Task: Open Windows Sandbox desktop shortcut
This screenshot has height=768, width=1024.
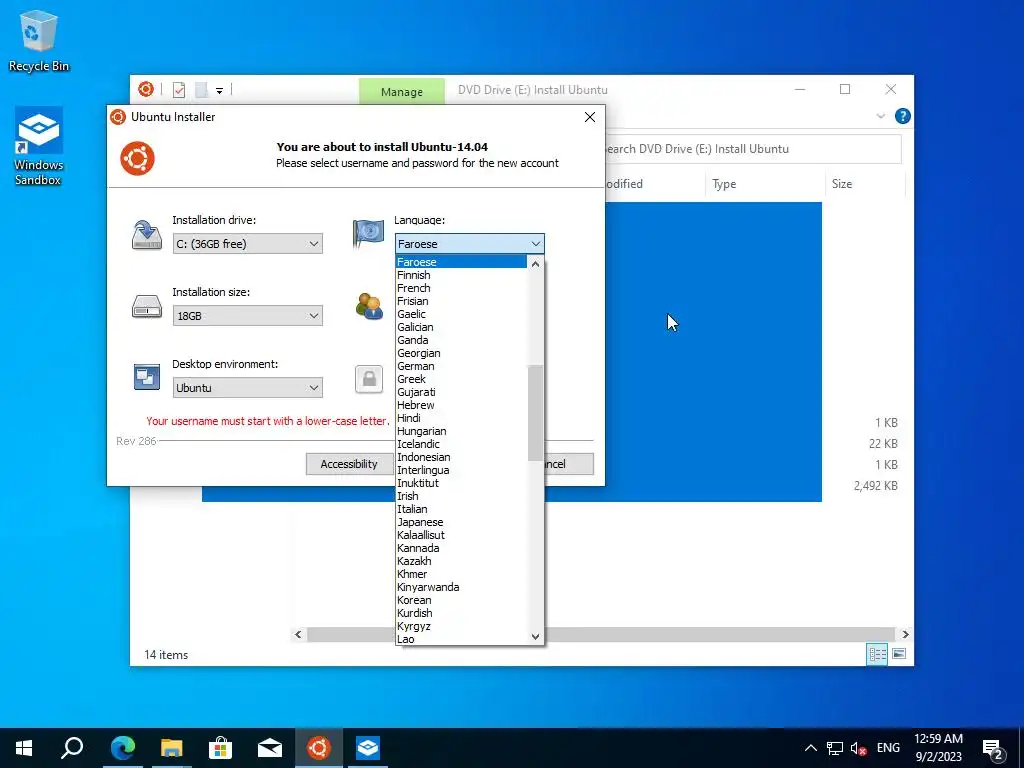Action: 39,146
